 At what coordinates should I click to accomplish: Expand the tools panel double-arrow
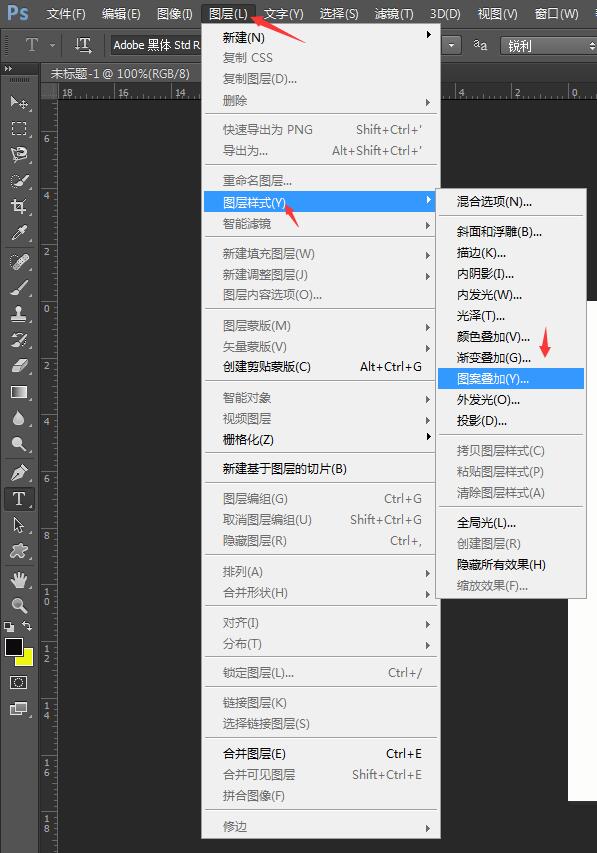point(8,69)
